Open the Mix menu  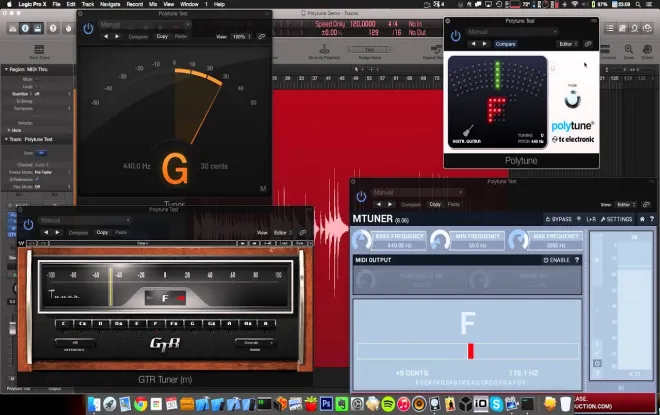coord(153,4)
